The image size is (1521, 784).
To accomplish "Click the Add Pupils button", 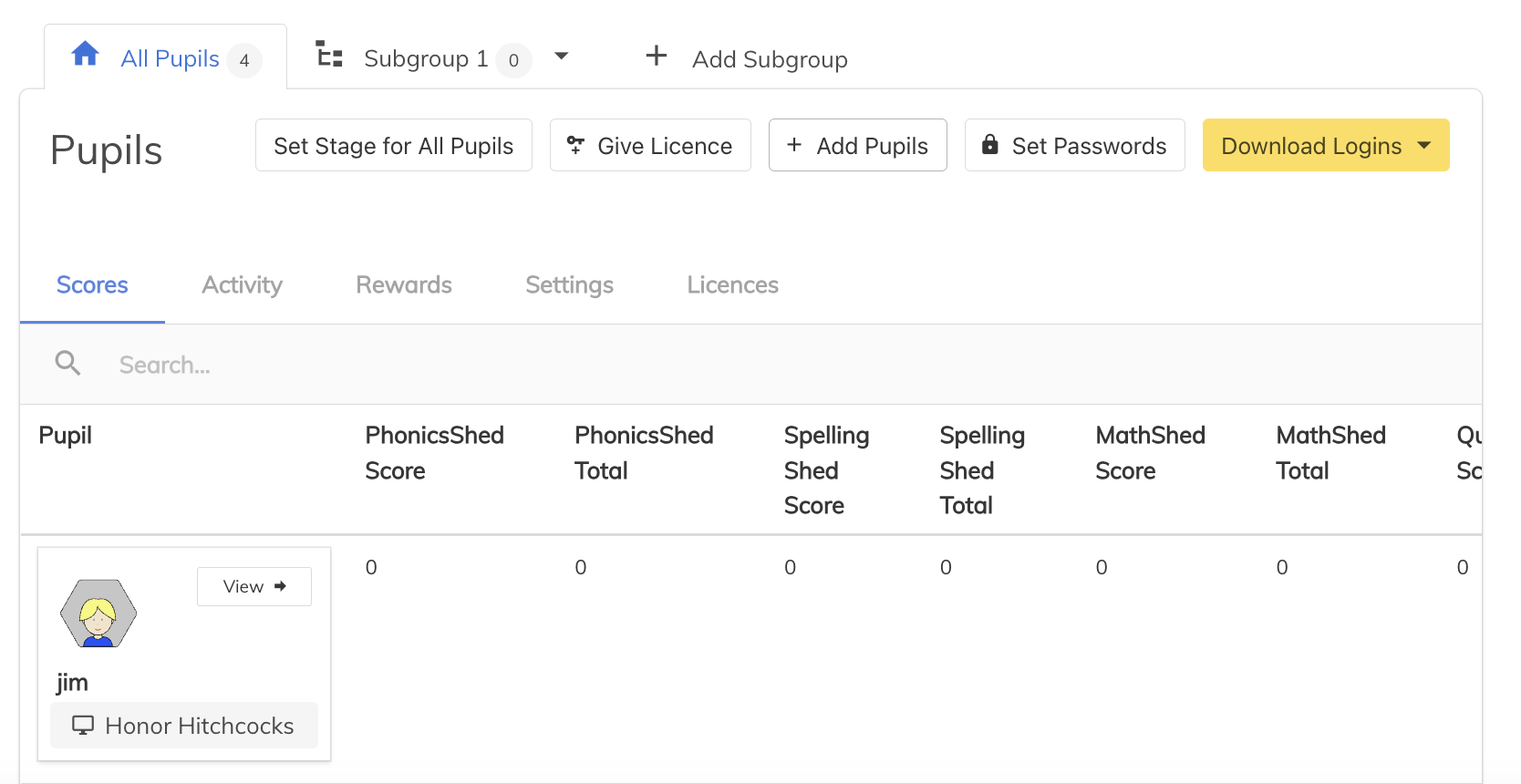I will click(858, 145).
